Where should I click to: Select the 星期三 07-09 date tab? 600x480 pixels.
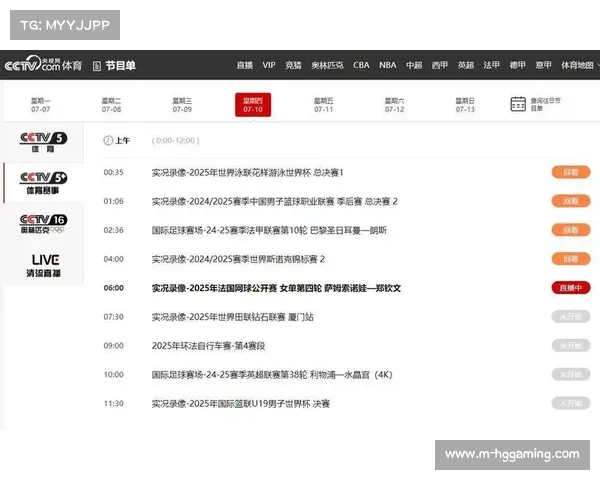(x=182, y=105)
